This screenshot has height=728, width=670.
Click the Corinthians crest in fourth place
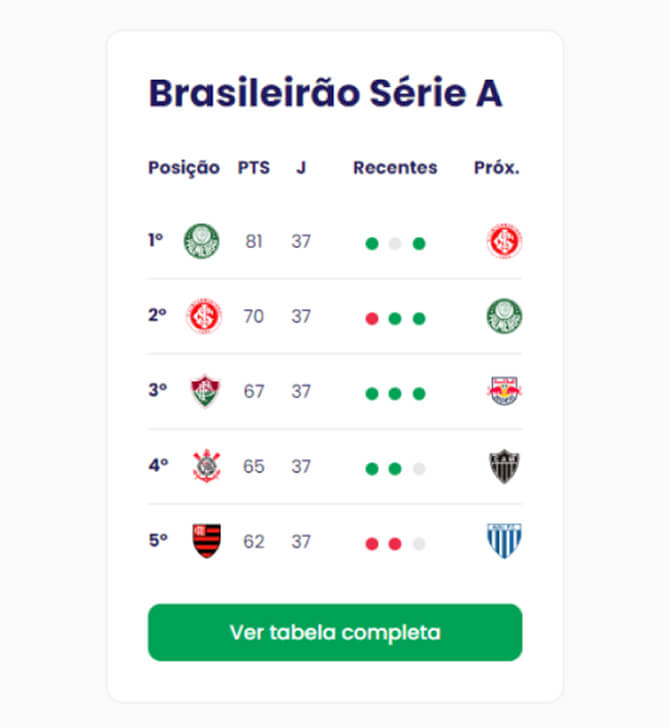coord(205,466)
